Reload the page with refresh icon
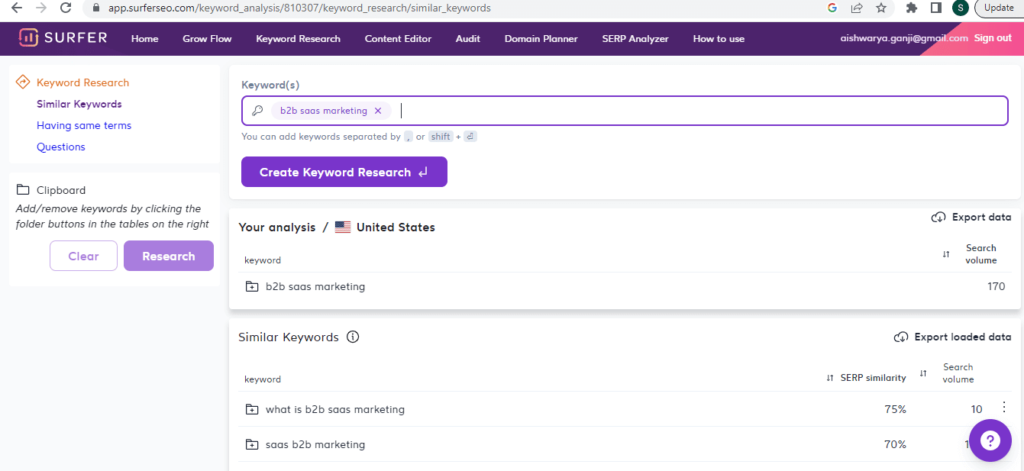The height and width of the screenshot is (471, 1024). (x=65, y=8)
